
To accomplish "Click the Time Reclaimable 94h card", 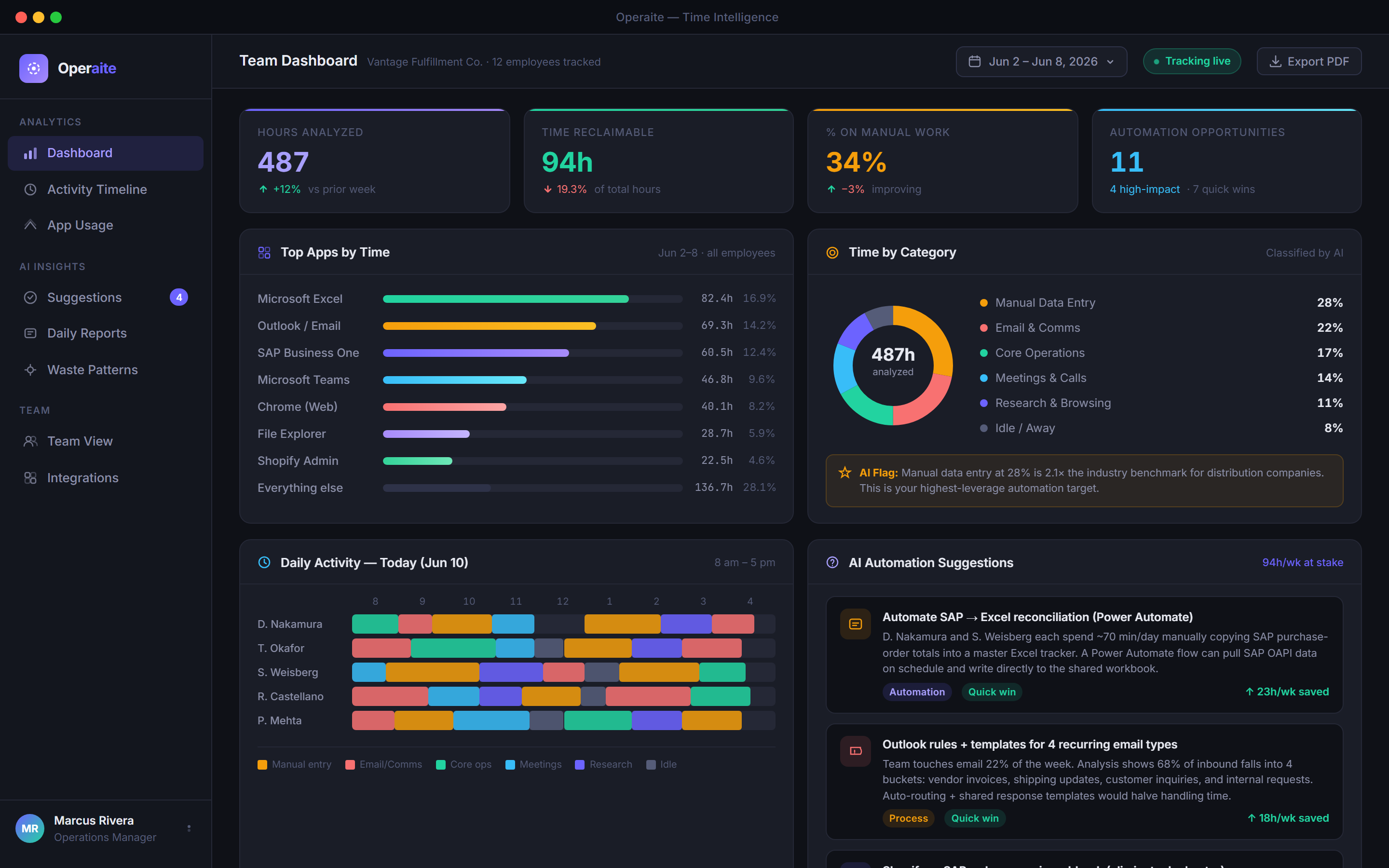I will (658, 162).
